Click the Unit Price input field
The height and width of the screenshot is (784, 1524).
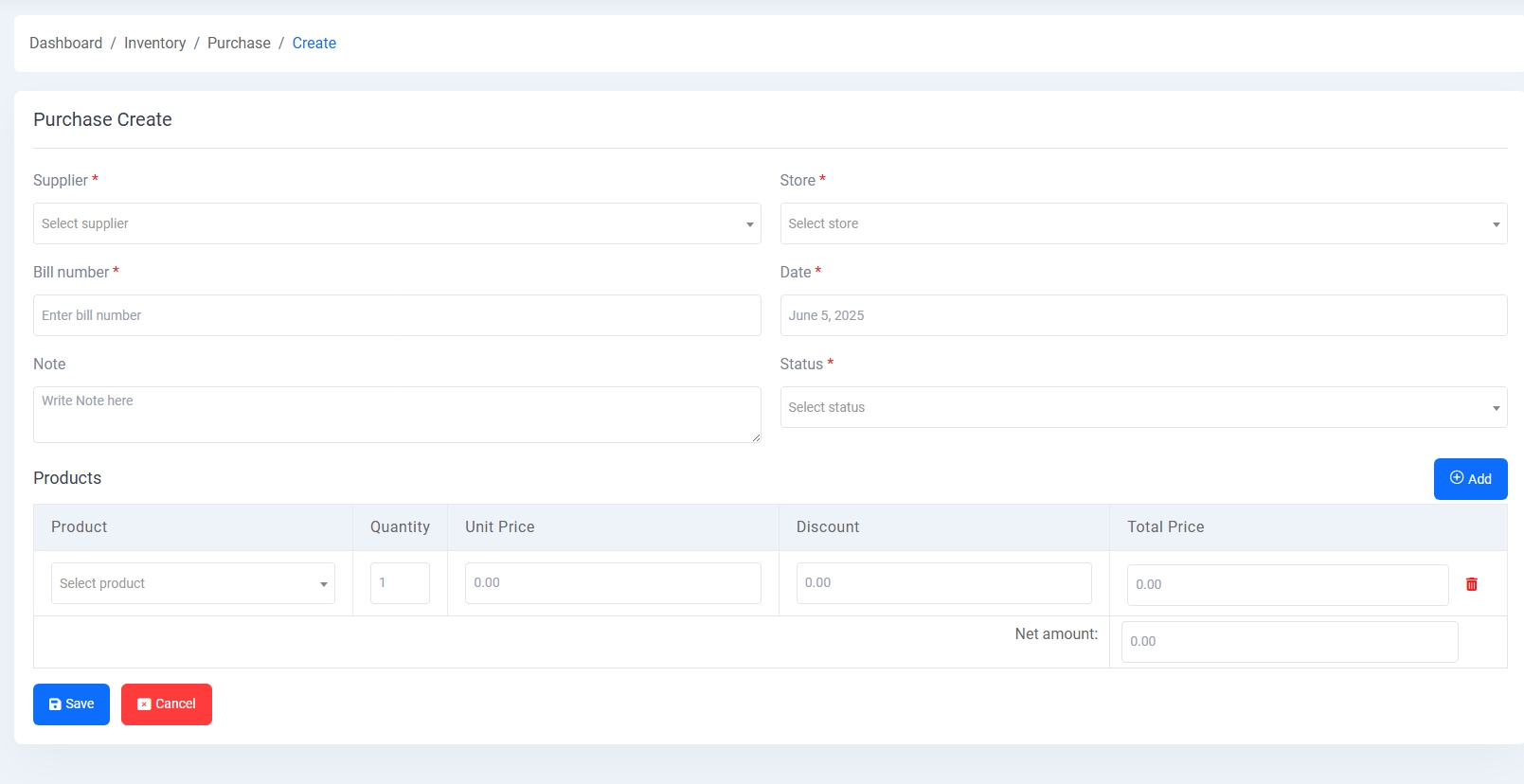(613, 583)
